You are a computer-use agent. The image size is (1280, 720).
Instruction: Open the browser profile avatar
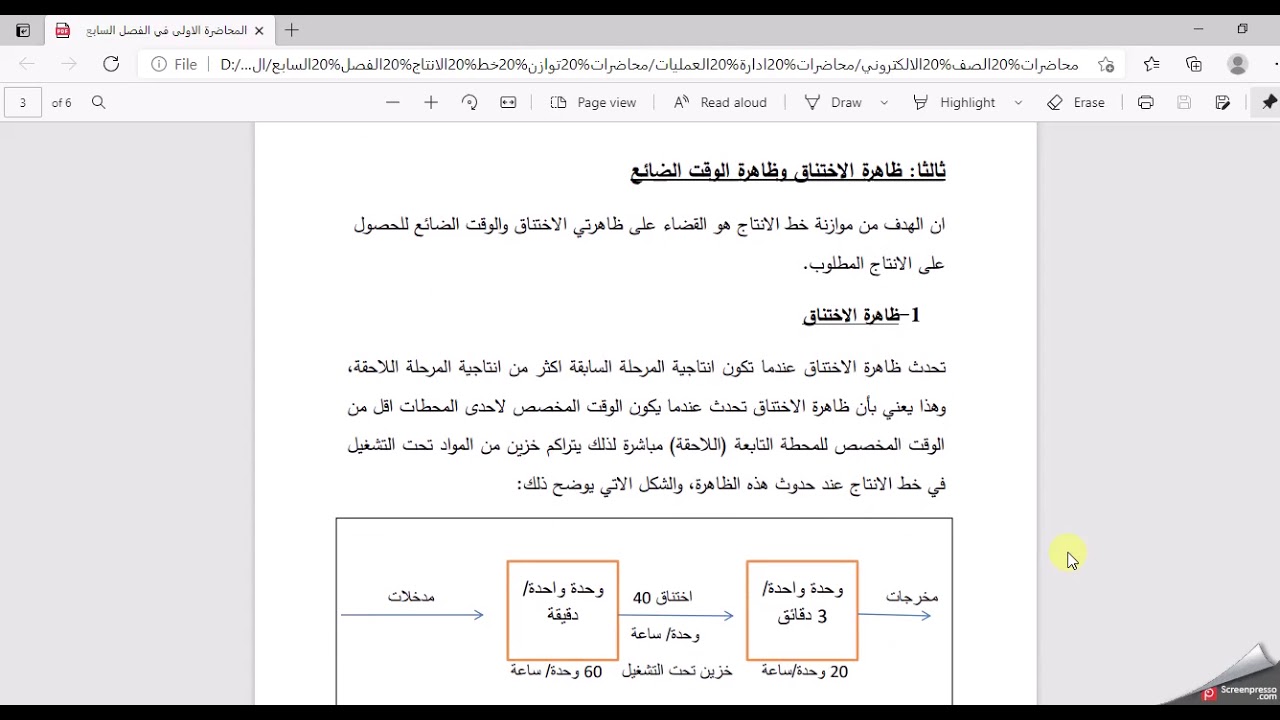1238,64
